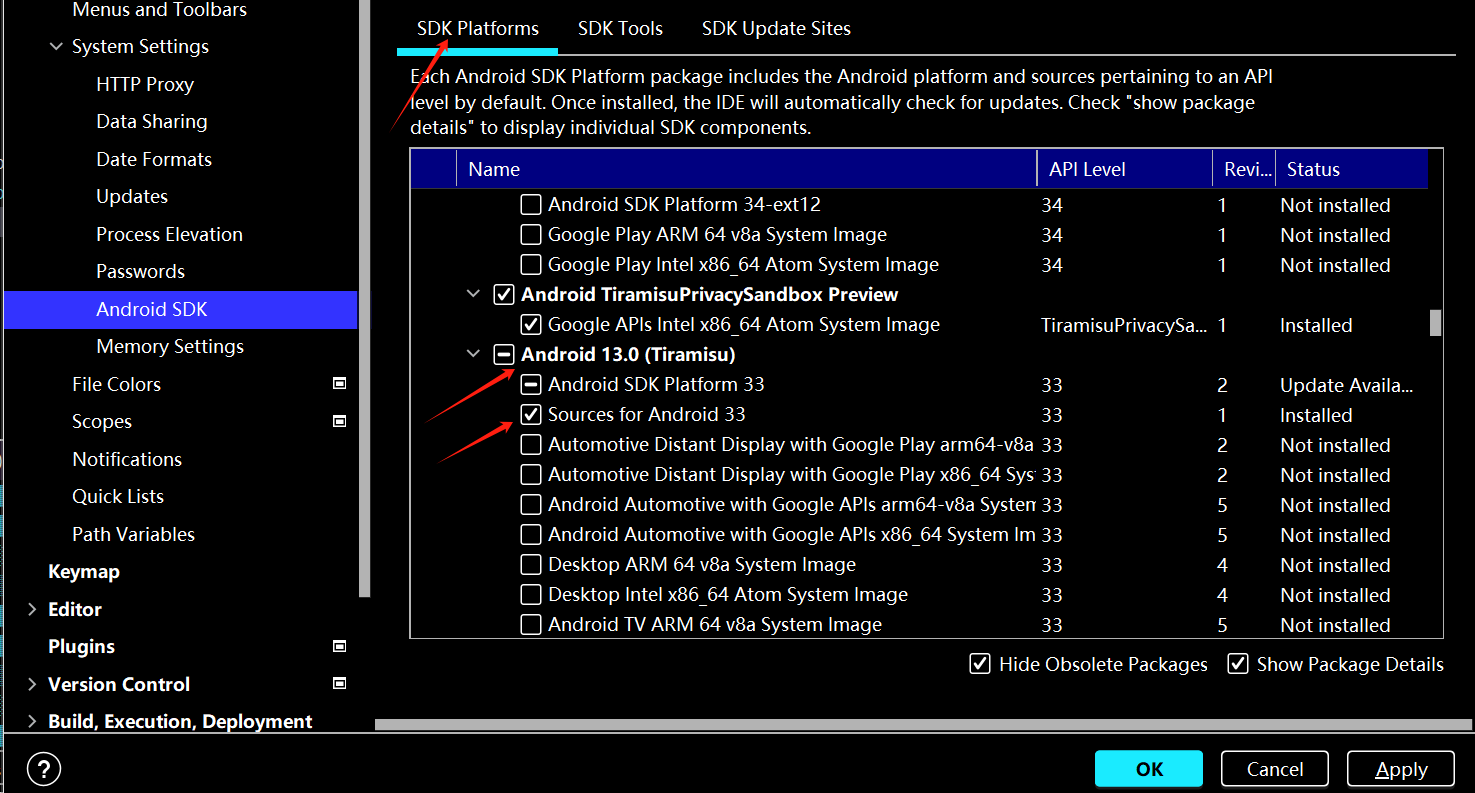Toggle the Android 13.0 (Tiramisu) group checkbox

click(504, 355)
